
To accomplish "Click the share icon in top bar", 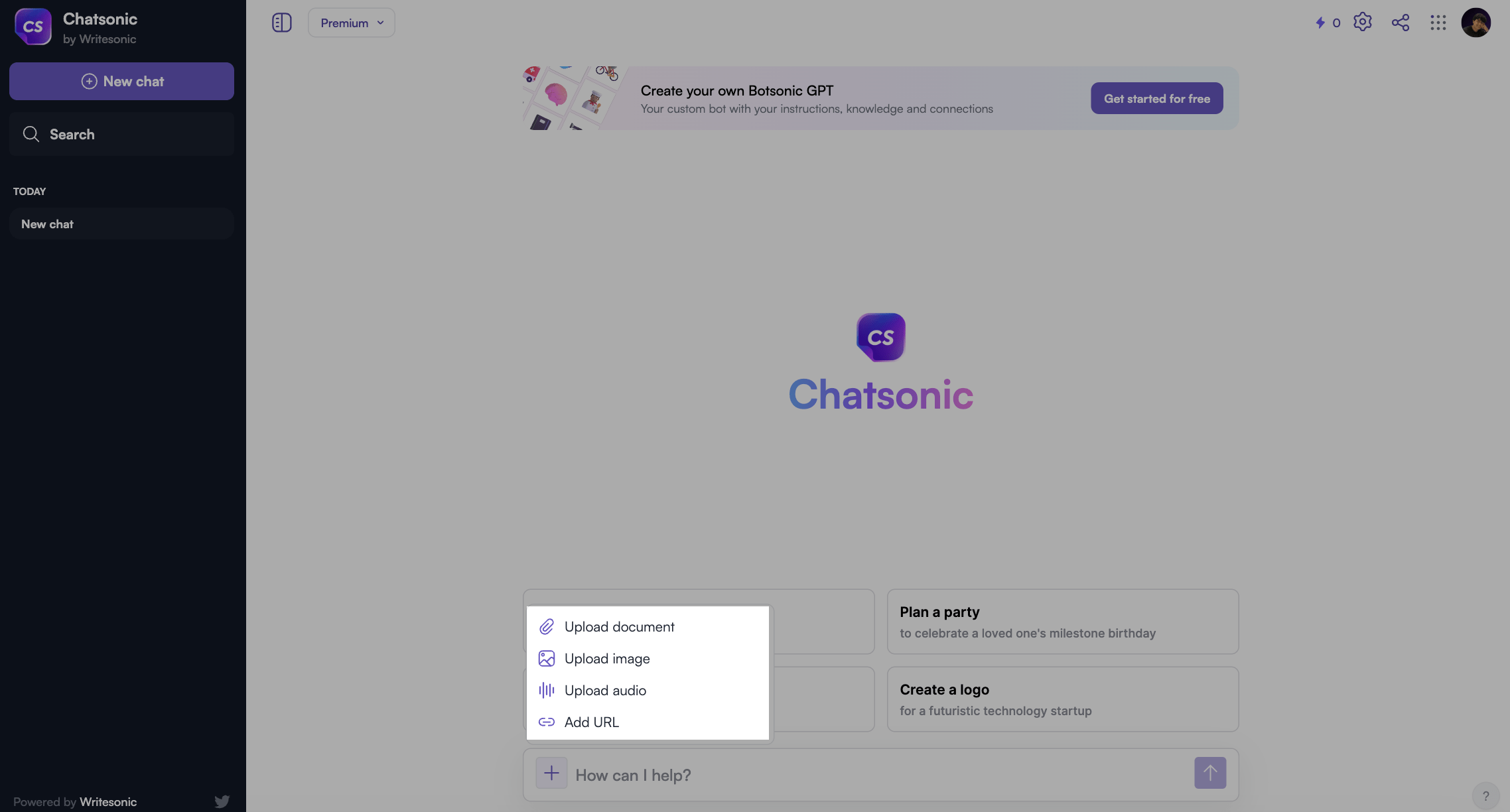I will coord(1400,22).
